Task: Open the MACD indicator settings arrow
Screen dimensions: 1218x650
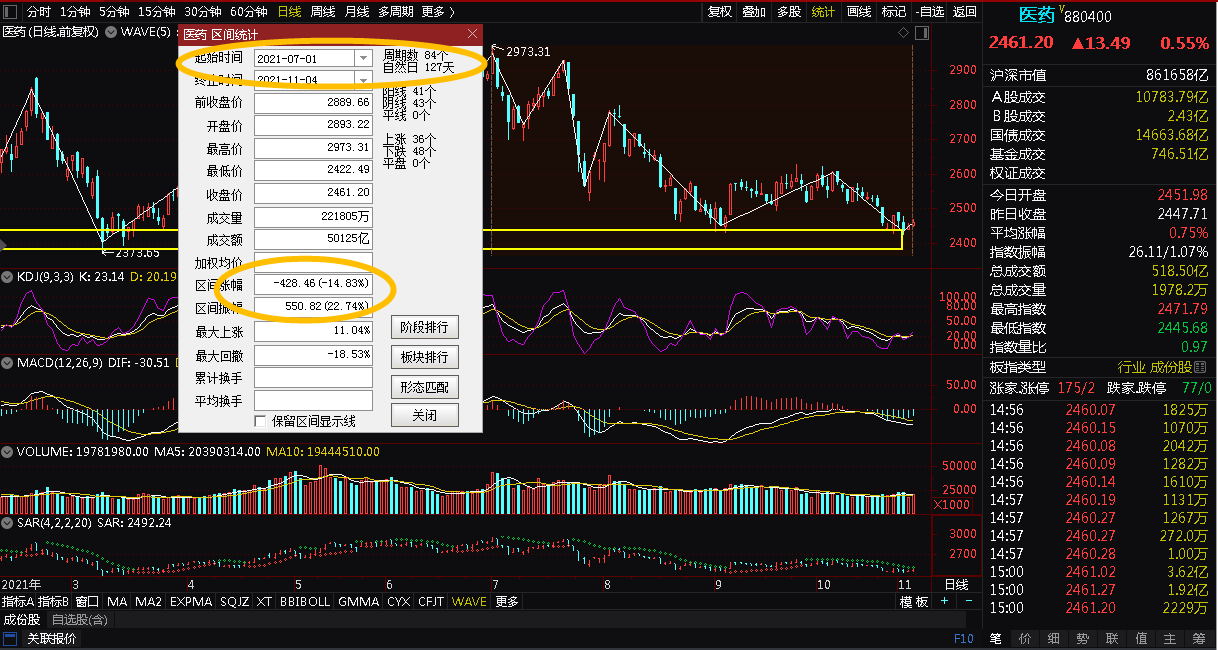Action: (8, 362)
